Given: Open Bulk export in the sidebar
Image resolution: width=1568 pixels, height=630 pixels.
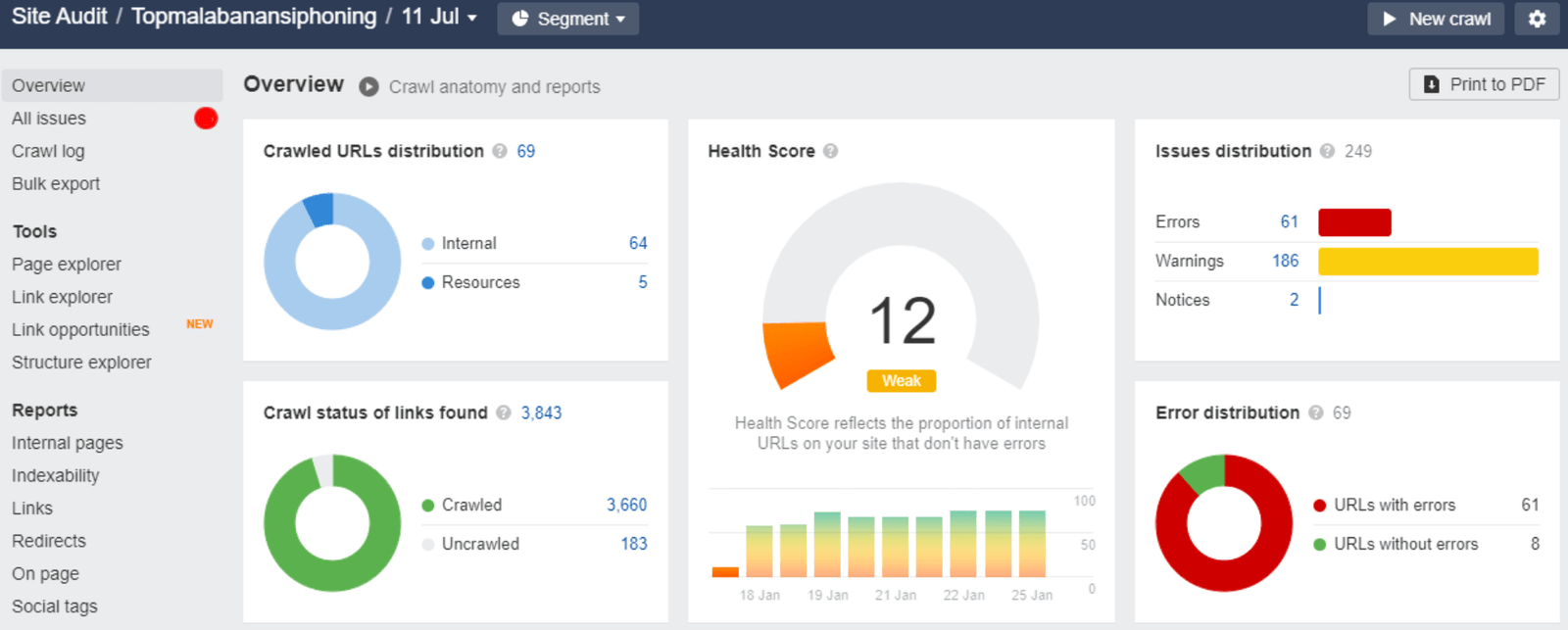Looking at the screenshot, I should [56, 184].
